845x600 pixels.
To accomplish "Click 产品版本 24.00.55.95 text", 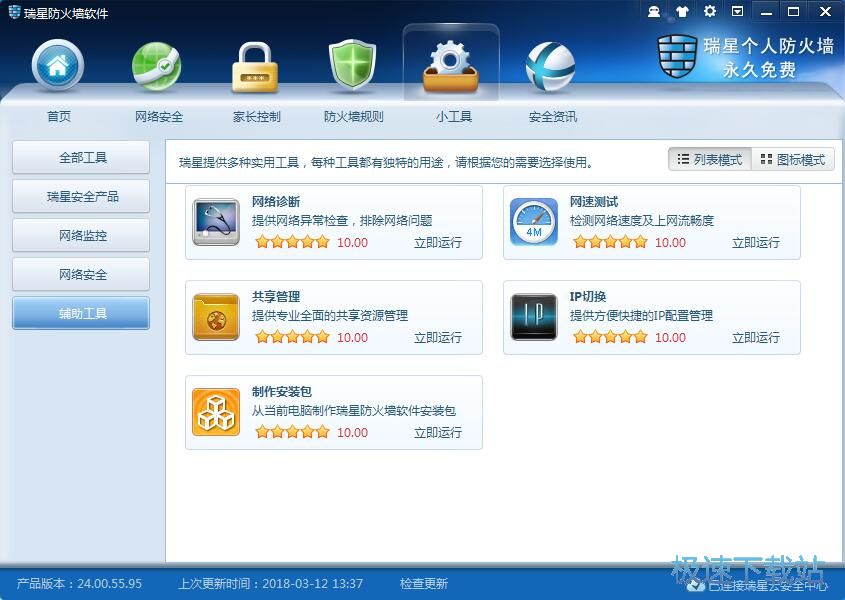I will 79,583.
